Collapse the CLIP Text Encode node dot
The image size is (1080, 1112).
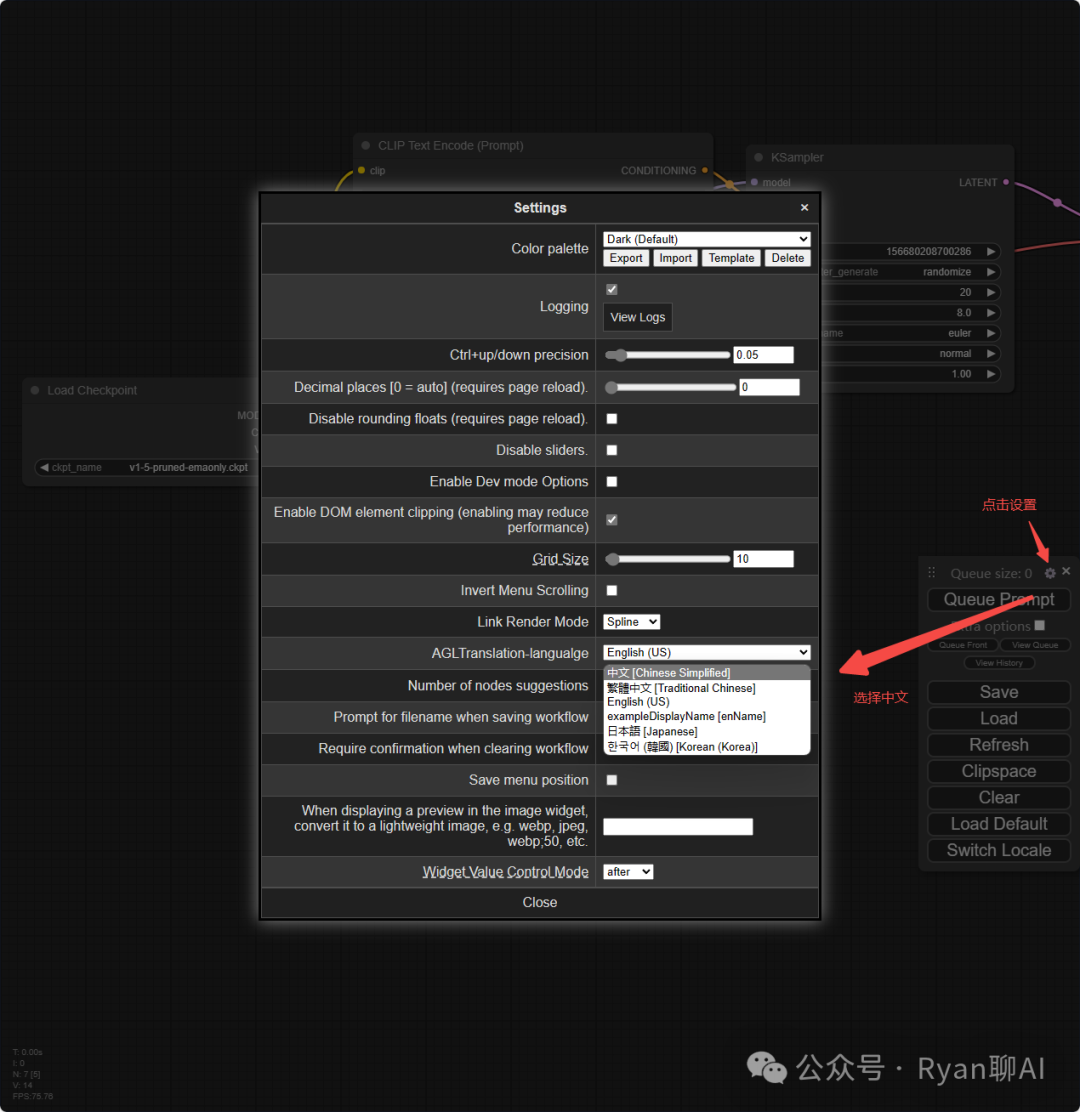(366, 145)
